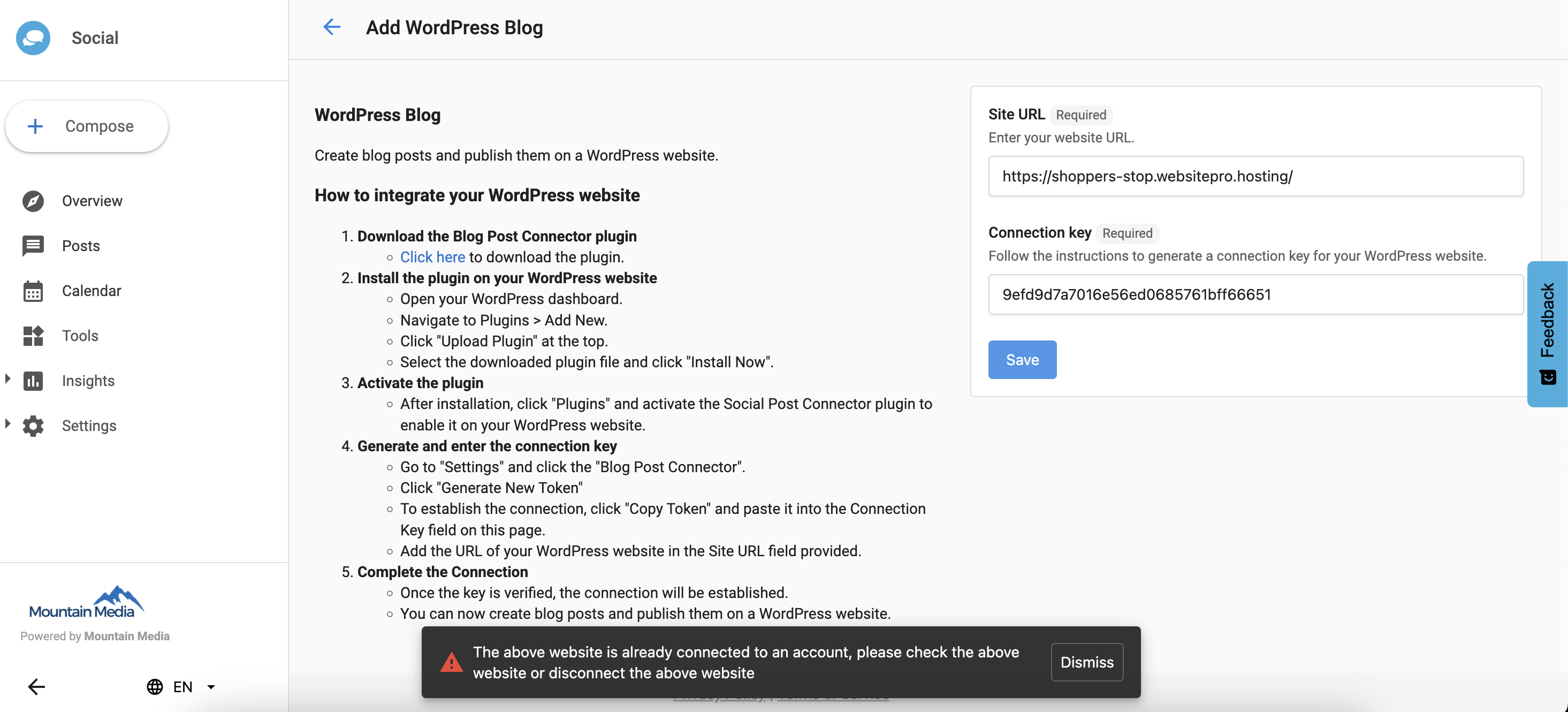The height and width of the screenshot is (712, 1568).
Task: Follow the Click here plugin download link
Action: 432,257
